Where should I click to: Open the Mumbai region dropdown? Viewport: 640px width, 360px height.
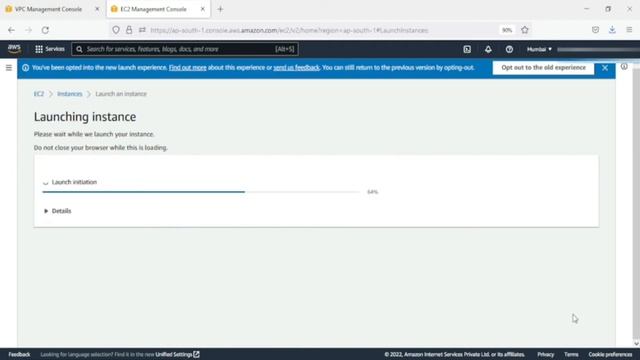(539, 49)
